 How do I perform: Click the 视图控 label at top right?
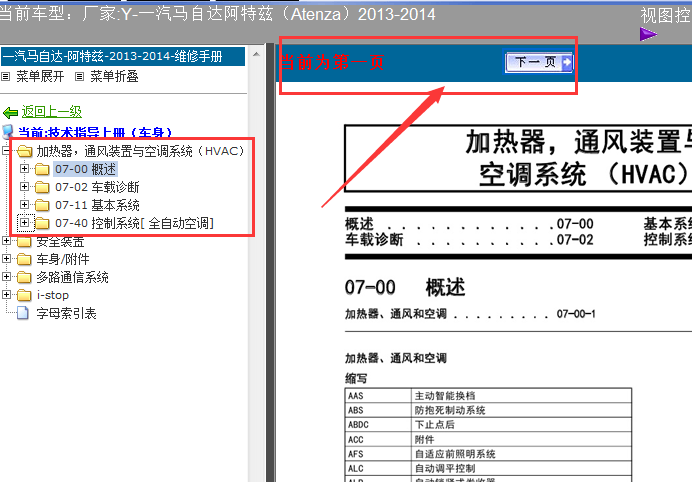pyautogui.click(x=666, y=15)
